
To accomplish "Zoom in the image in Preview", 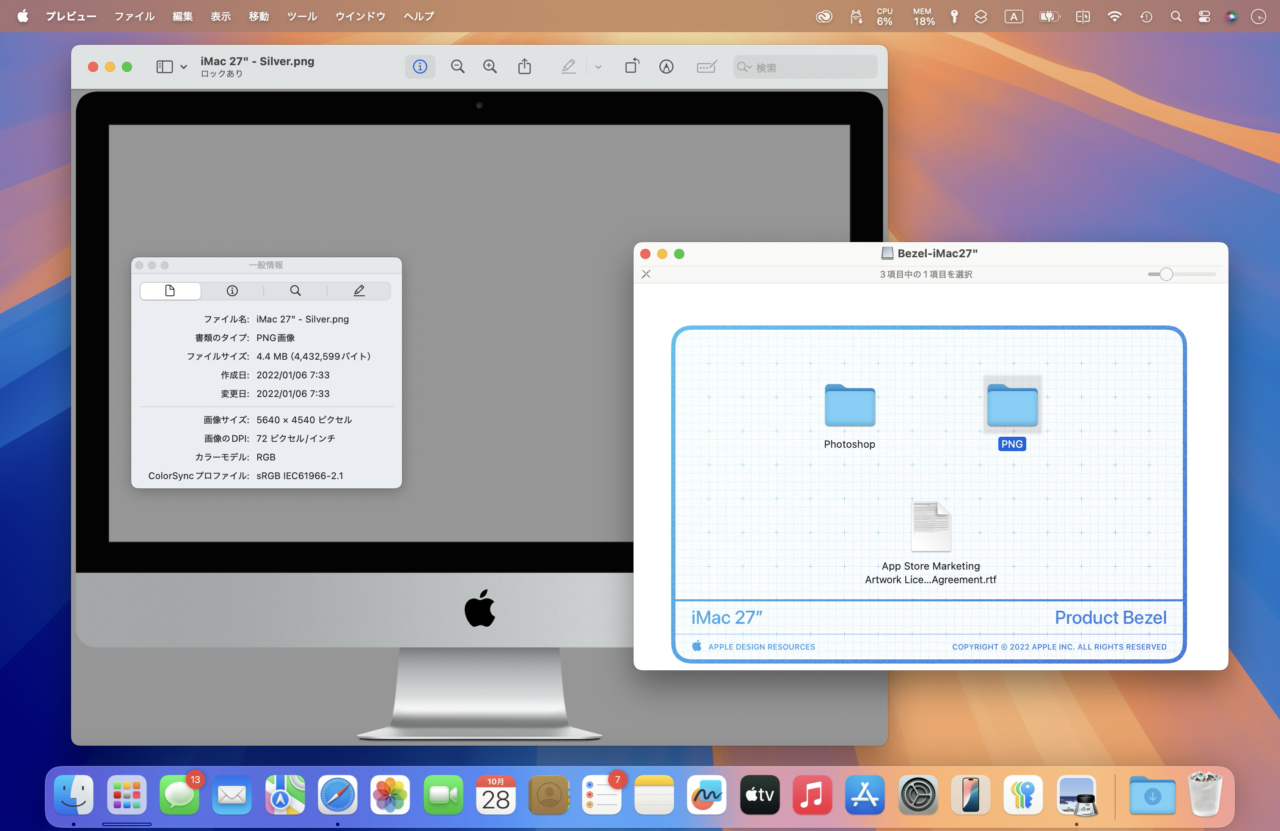I will [490, 66].
